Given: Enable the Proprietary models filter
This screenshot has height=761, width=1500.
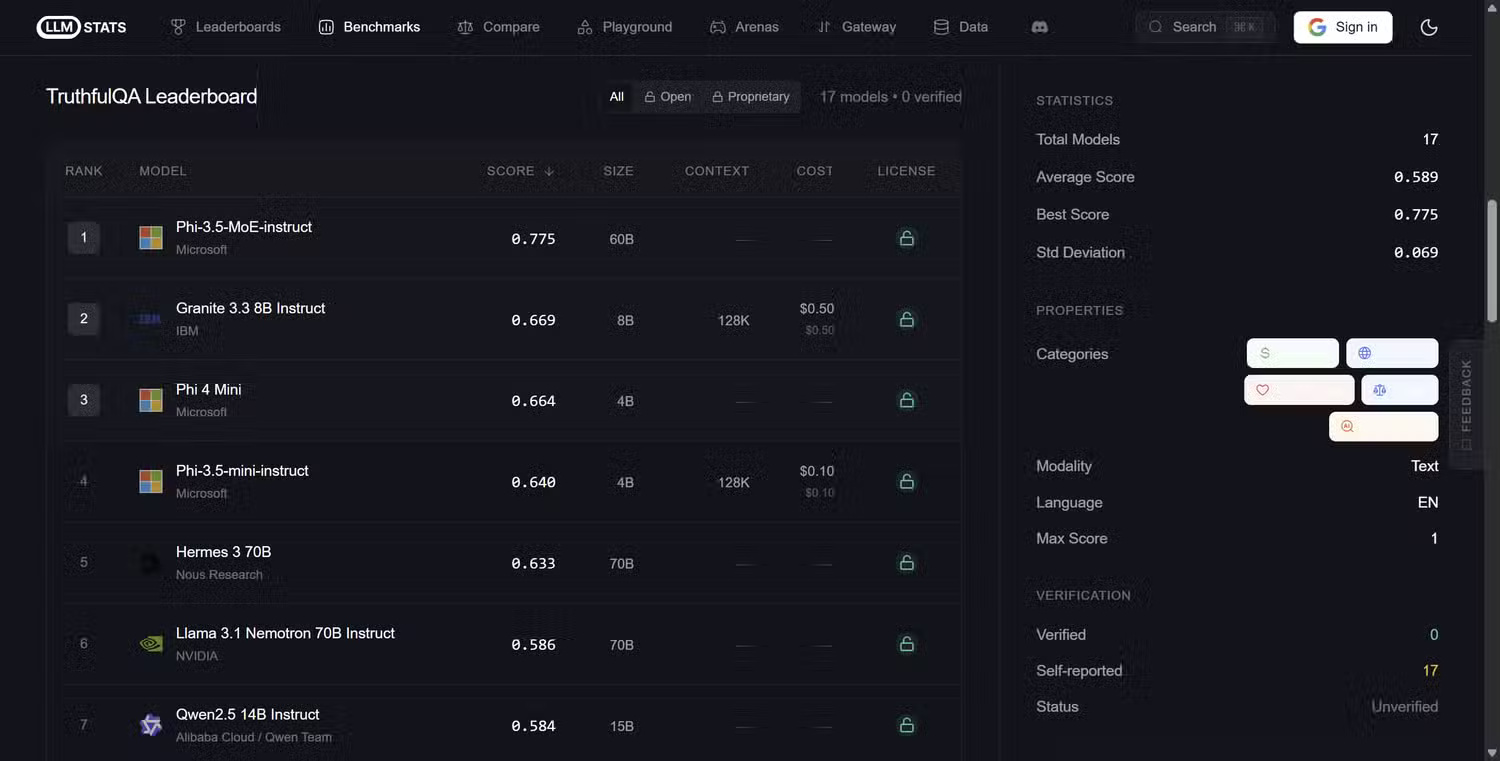Looking at the screenshot, I should (x=751, y=96).
